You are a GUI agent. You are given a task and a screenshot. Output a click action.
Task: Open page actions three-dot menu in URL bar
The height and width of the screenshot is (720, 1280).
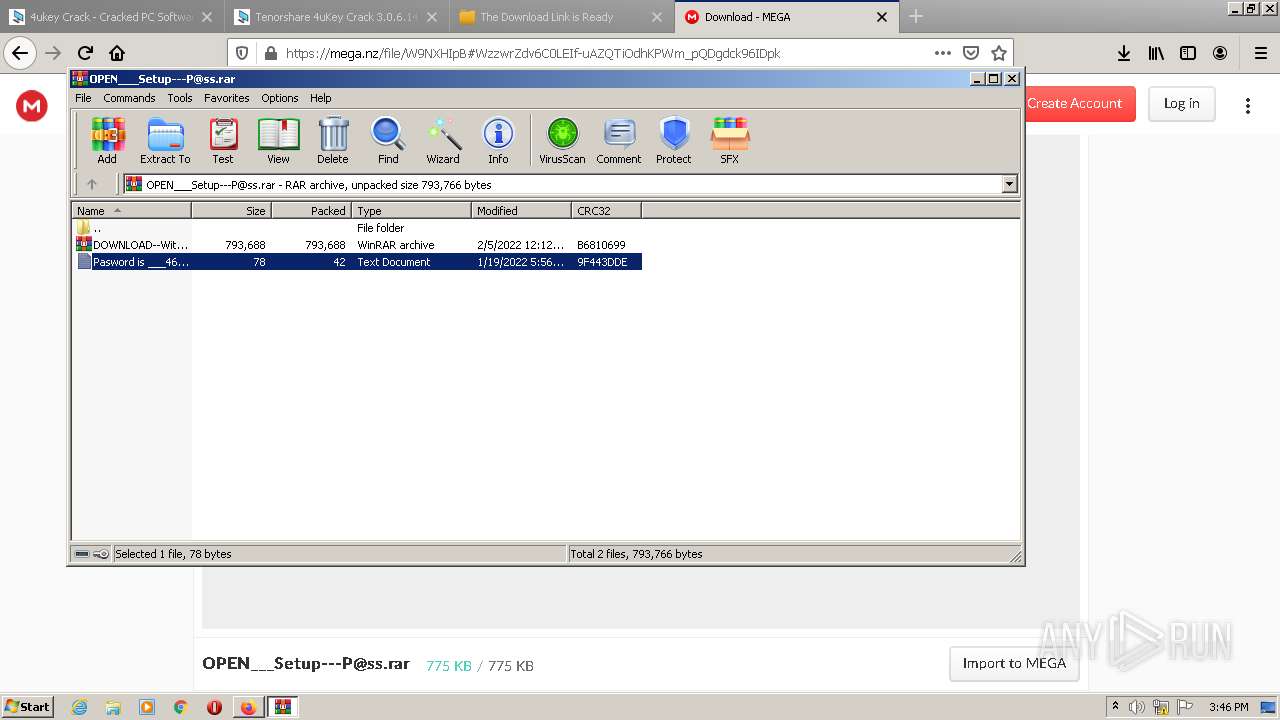coord(943,53)
